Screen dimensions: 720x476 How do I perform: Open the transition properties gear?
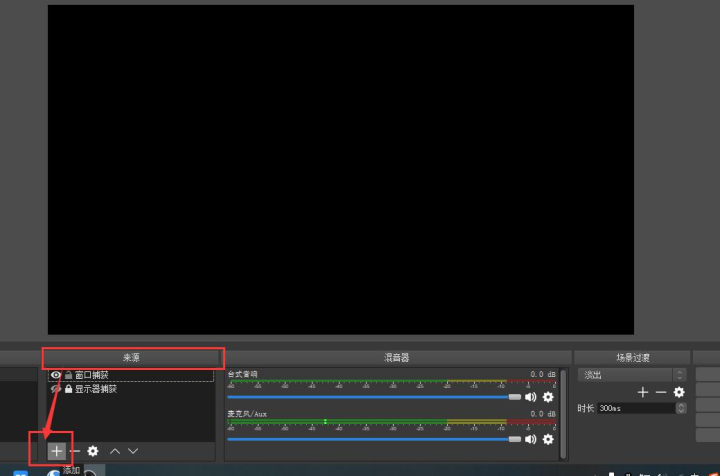pyautogui.click(x=679, y=392)
